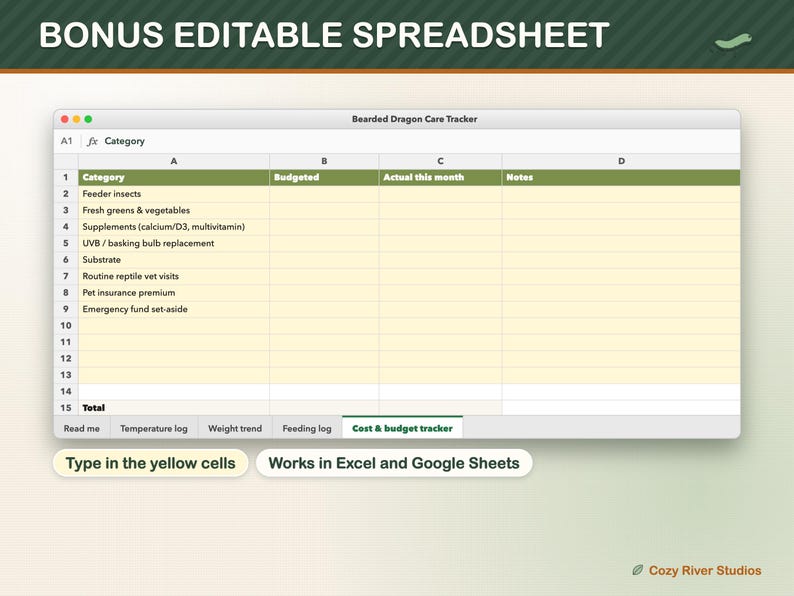Viewport: 794px width, 596px height.
Task: Click the Budgeted cell in the Total row
Action: pyautogui.click(x=324, y=408)
